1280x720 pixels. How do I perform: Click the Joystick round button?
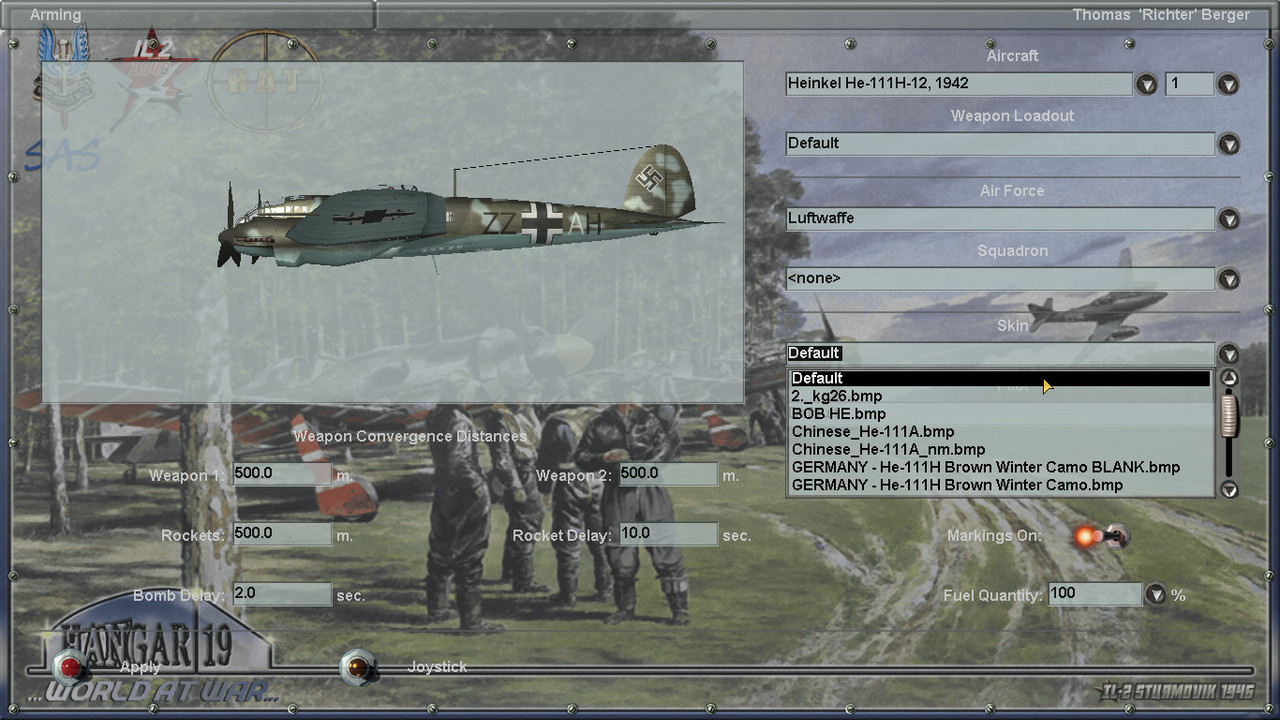358,667
